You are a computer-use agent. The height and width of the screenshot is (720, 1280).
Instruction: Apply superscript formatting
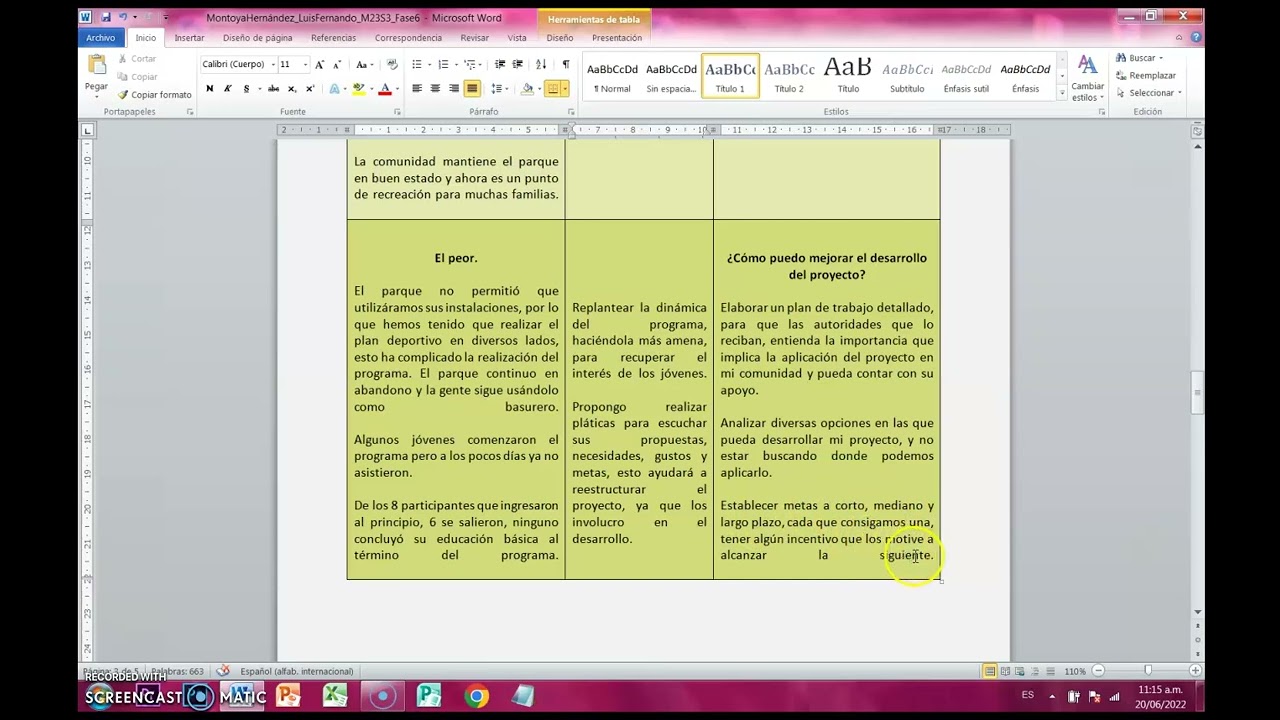click(x=309, y=89)
